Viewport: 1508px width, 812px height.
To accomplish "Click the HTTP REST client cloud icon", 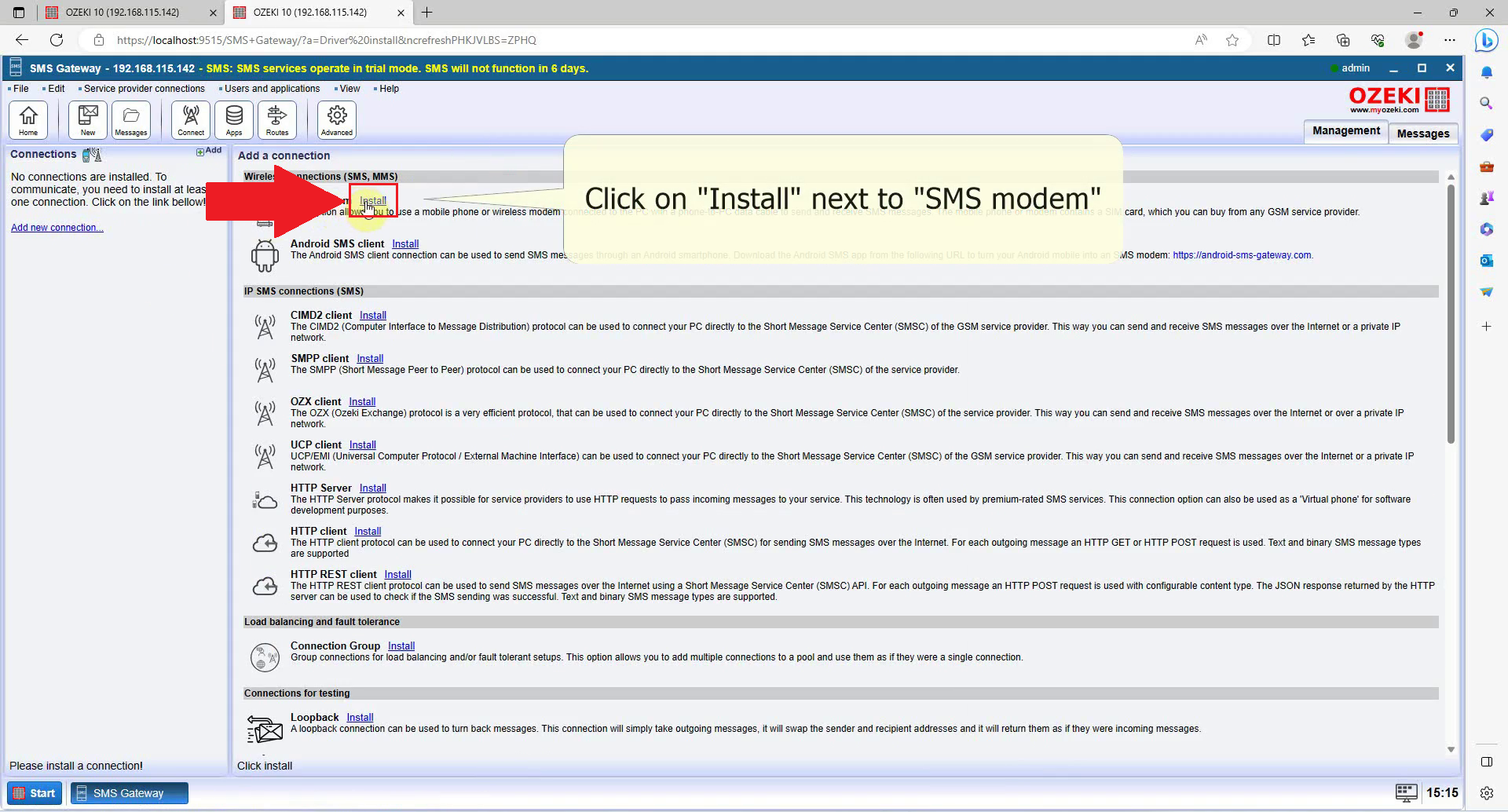I will point(265,586).
